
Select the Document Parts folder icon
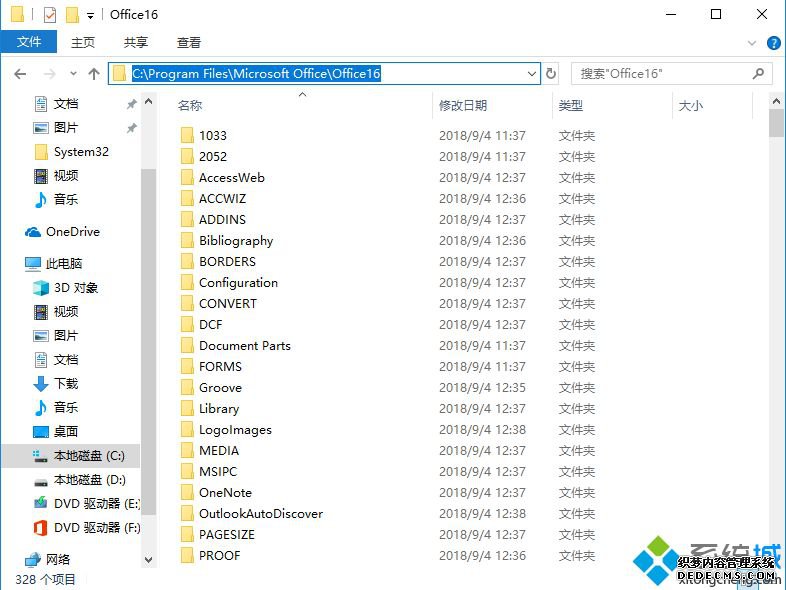pos(187,346)
